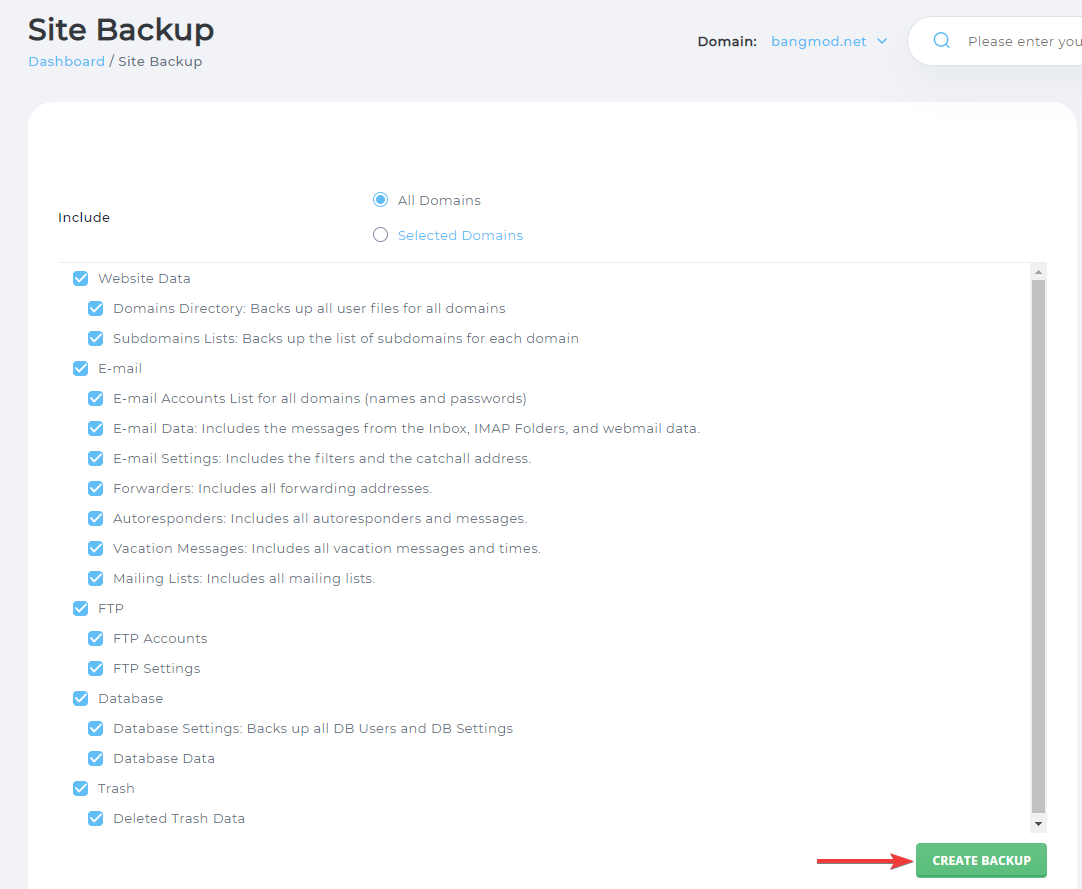Uncheck the Database group checkbox
Image resolution: width=1082 pixels, height=889 pixels.
(x=81, y=698)
